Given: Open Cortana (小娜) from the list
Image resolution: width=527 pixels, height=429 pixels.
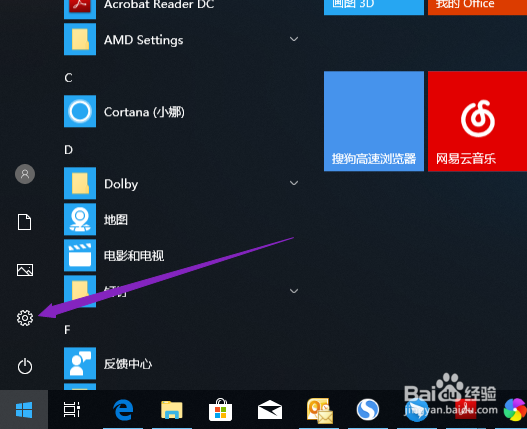Looking at the screenshot, I should coord(144,112).
